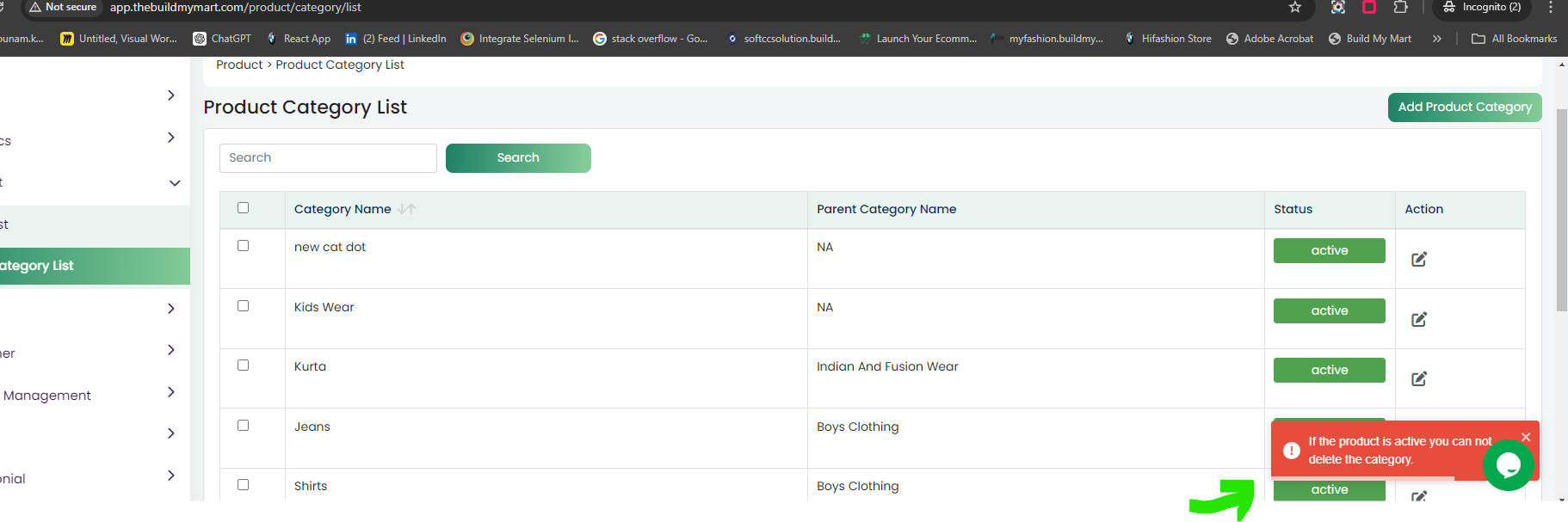Open React App bookmark
1568x522 pixels.
pyautogui.click(x=299, y=39)
